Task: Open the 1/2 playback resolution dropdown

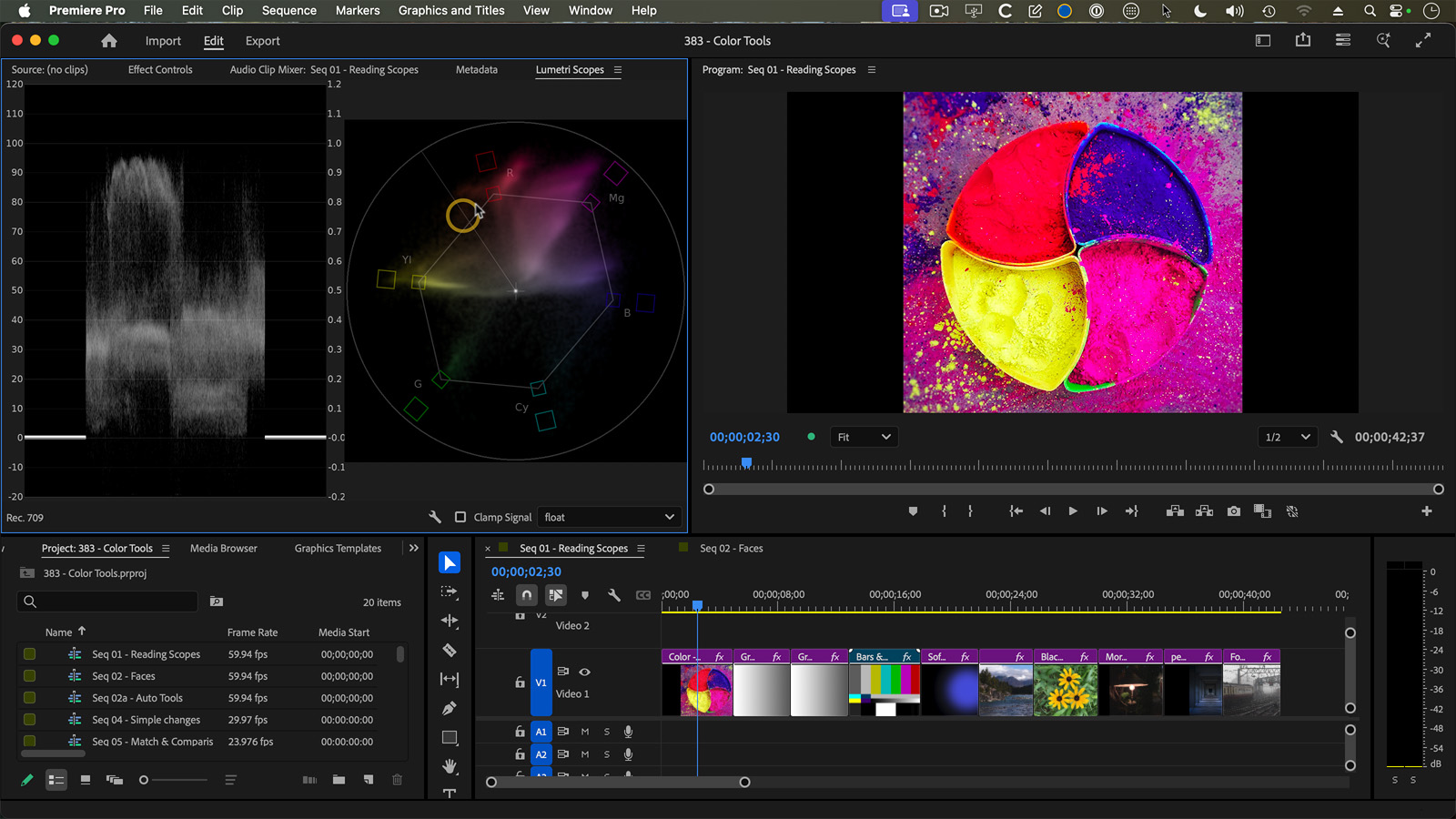Action: click(x=1288, y=437)
